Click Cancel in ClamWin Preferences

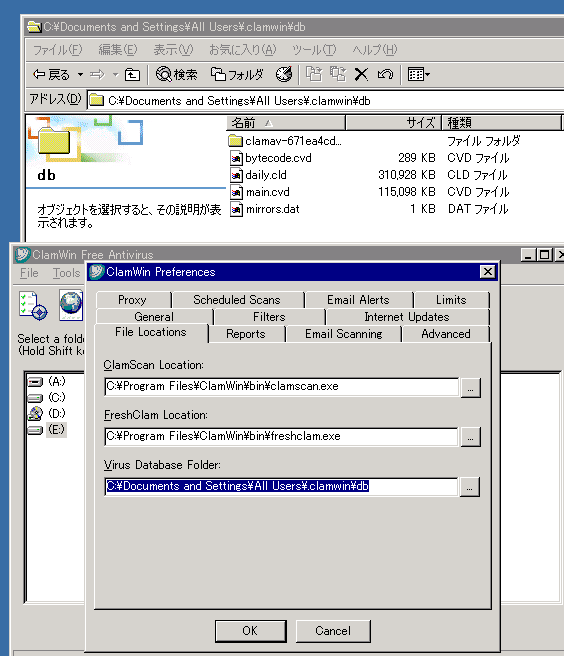coord(333,631)
